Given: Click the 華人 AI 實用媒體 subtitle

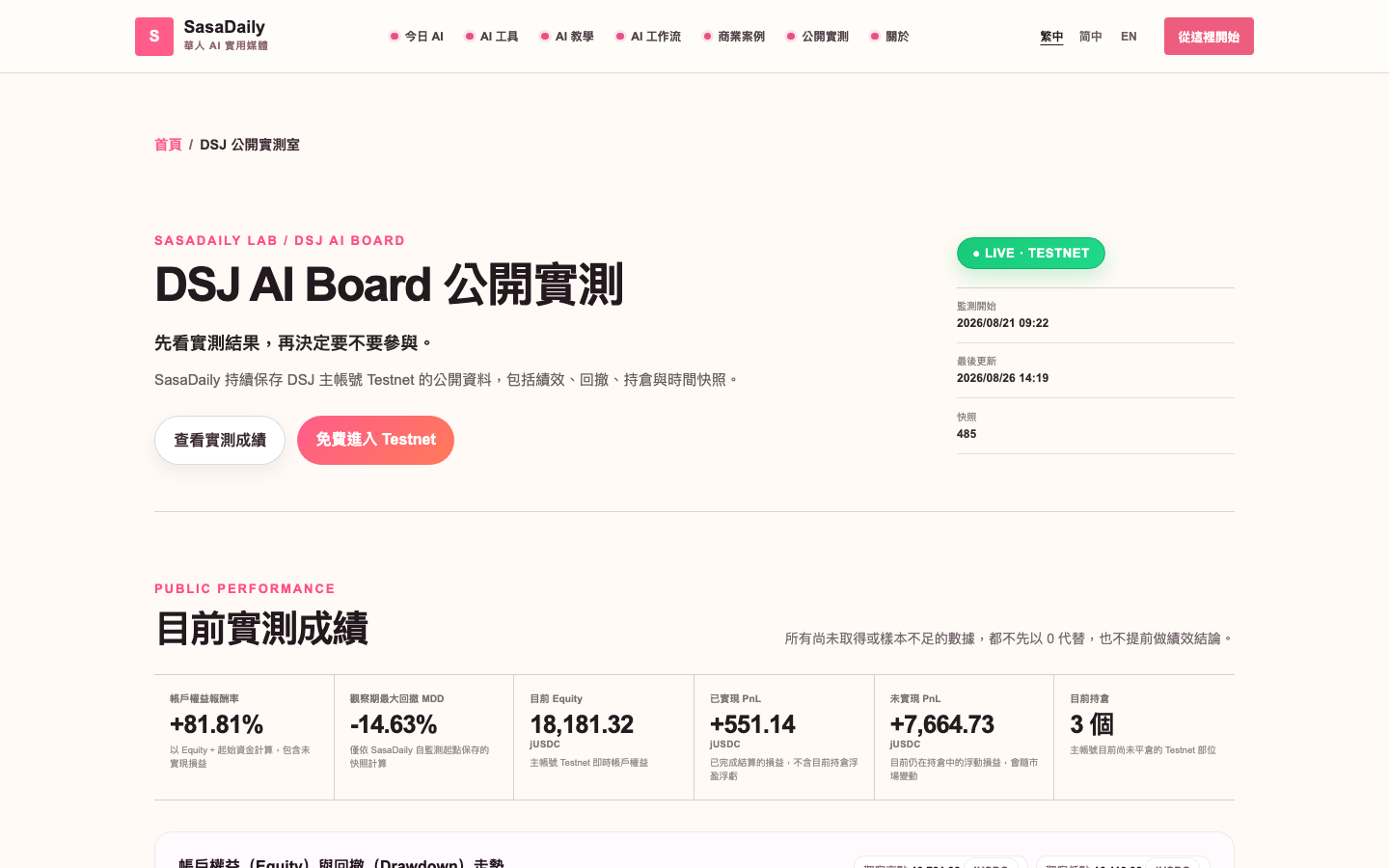Looking at the screenshot, I should (x=226, y=46).
